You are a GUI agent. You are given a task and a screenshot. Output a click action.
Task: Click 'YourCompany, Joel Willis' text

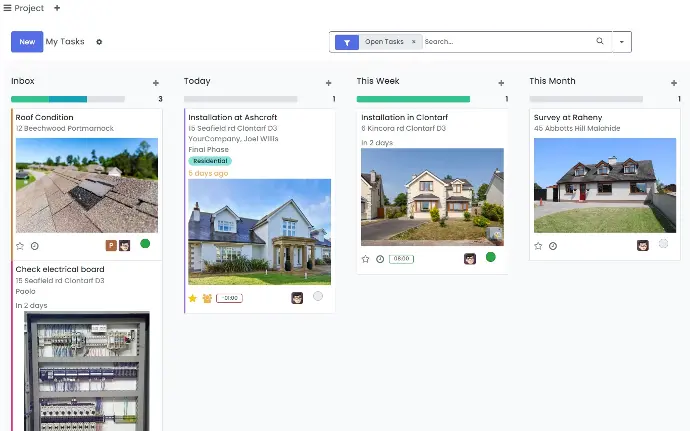point(233,139)
